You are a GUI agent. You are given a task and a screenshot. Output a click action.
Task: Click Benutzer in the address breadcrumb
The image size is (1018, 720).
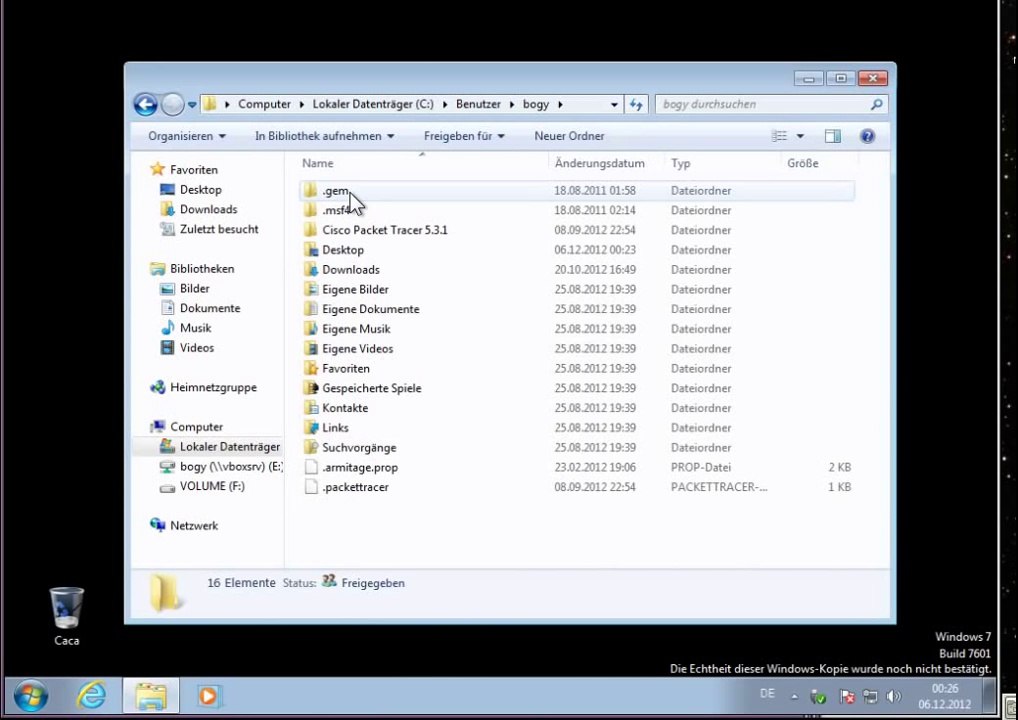[x=478, y=105]
